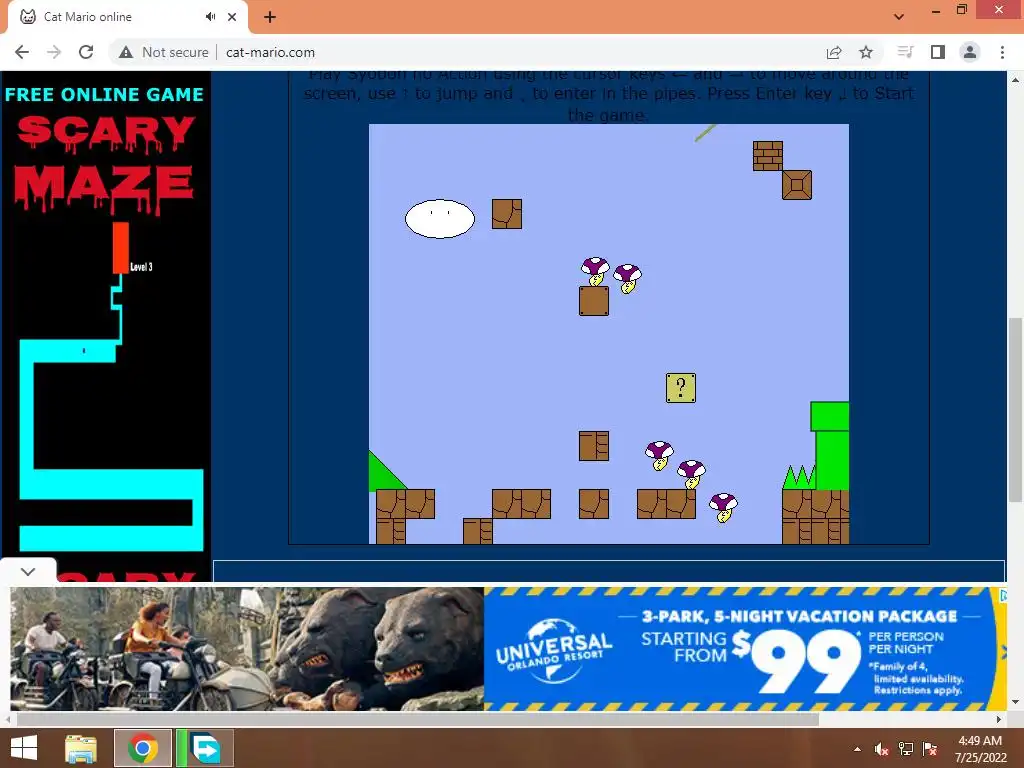Click the yellow question mark block
The height and width of the screenshot is (768, 1024).
pyautogui.click(x=680, y=388)
